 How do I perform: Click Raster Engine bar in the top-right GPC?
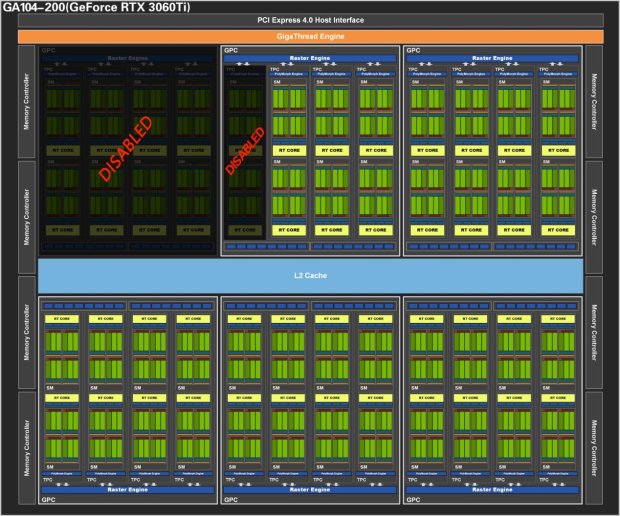tap(492, 58)
